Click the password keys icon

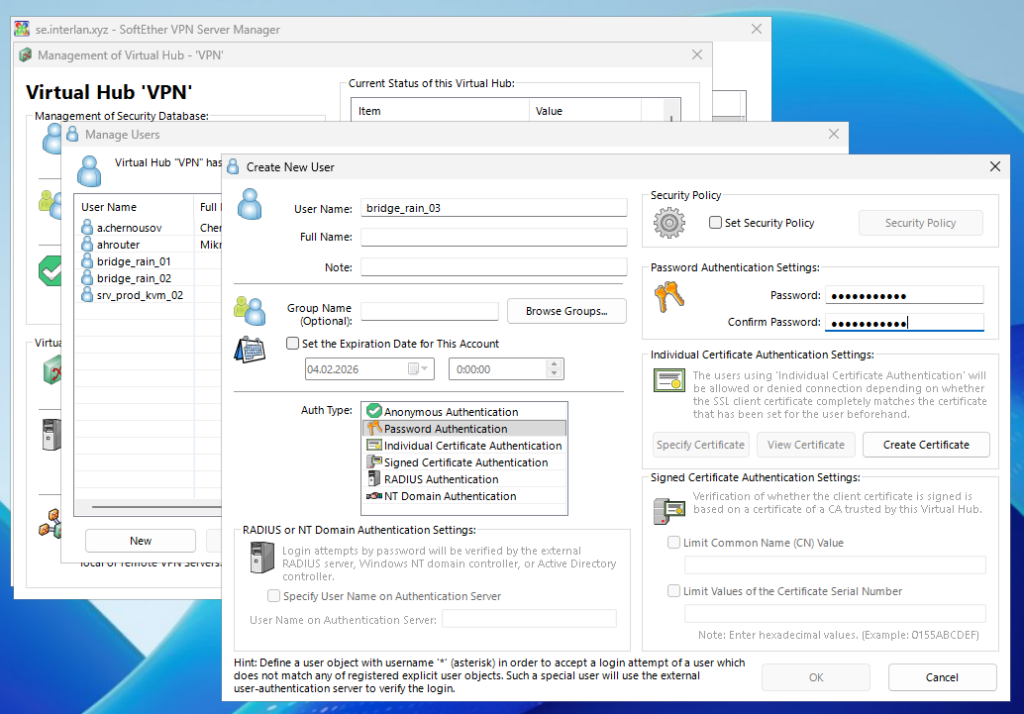pyautogui.click(x=668, y=299)
